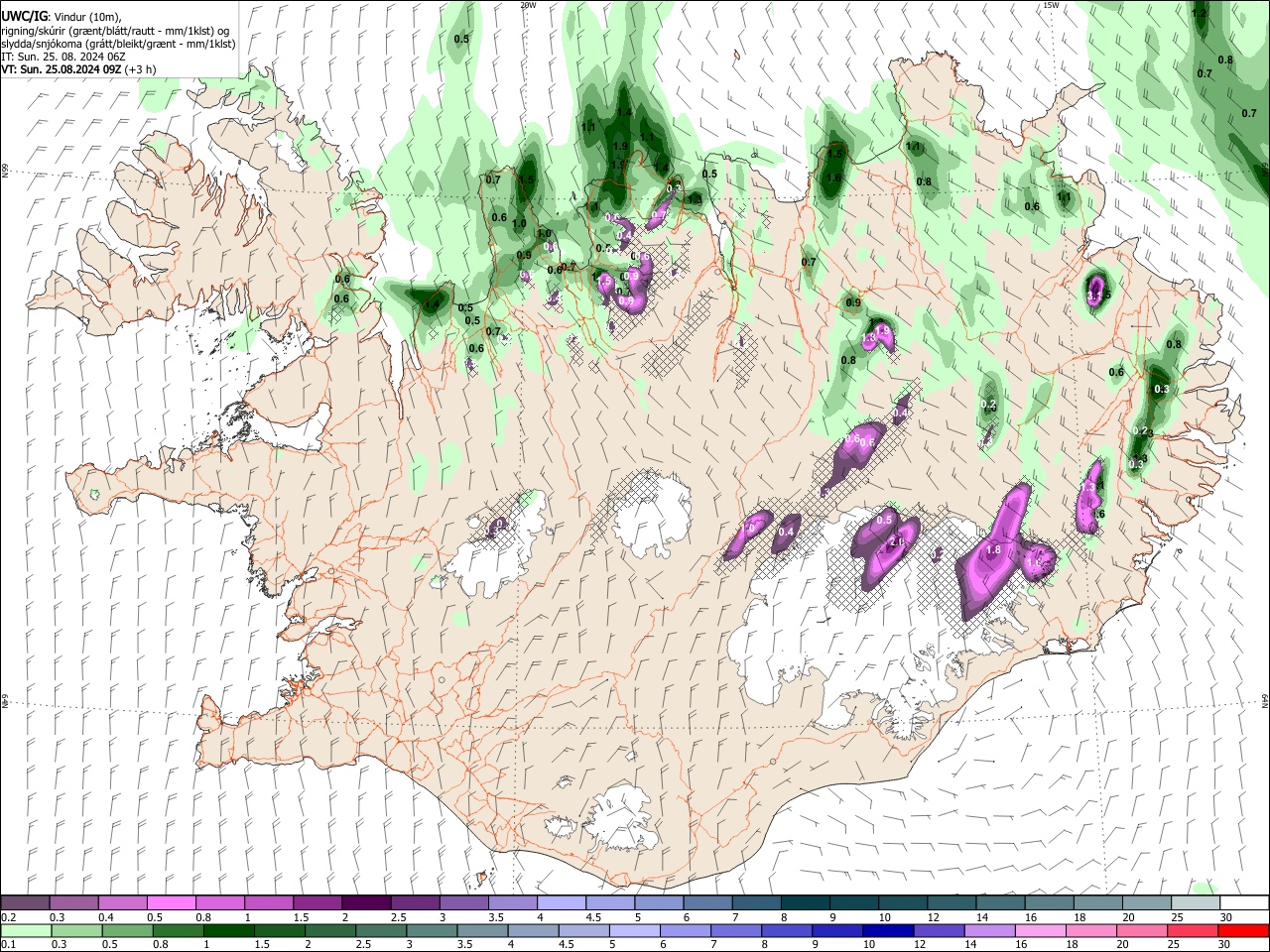Click the lavender rain swatch between 14 and 16
The image size is (1270, 952).
point(988,931)
